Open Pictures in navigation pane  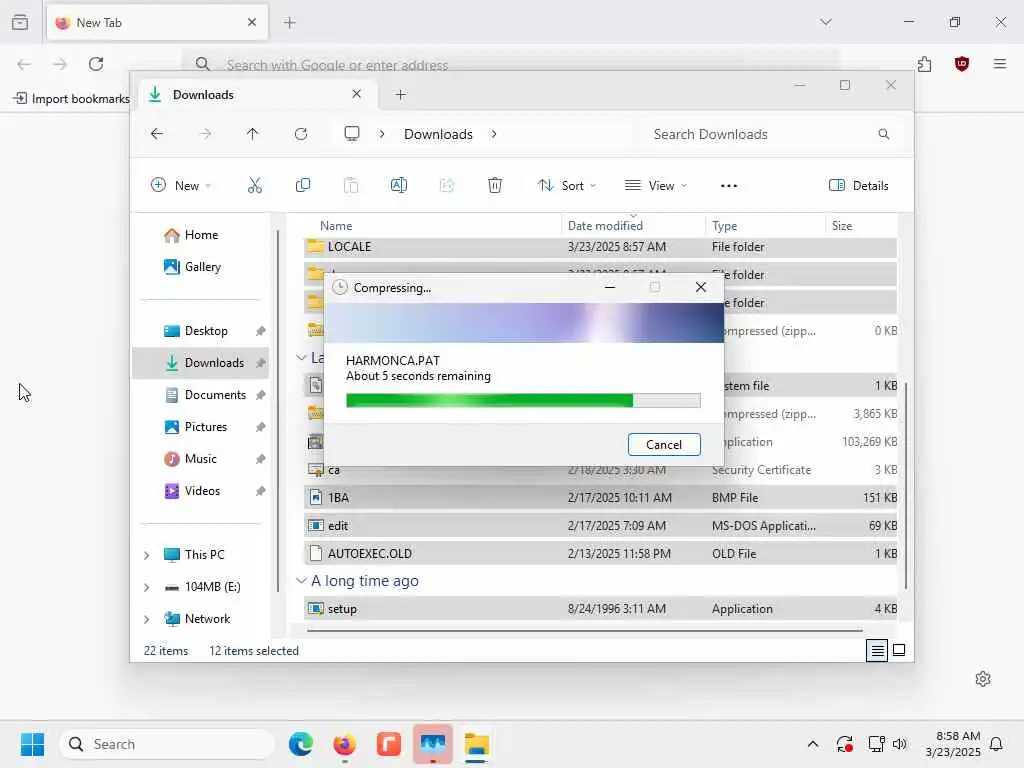point(206,426)
